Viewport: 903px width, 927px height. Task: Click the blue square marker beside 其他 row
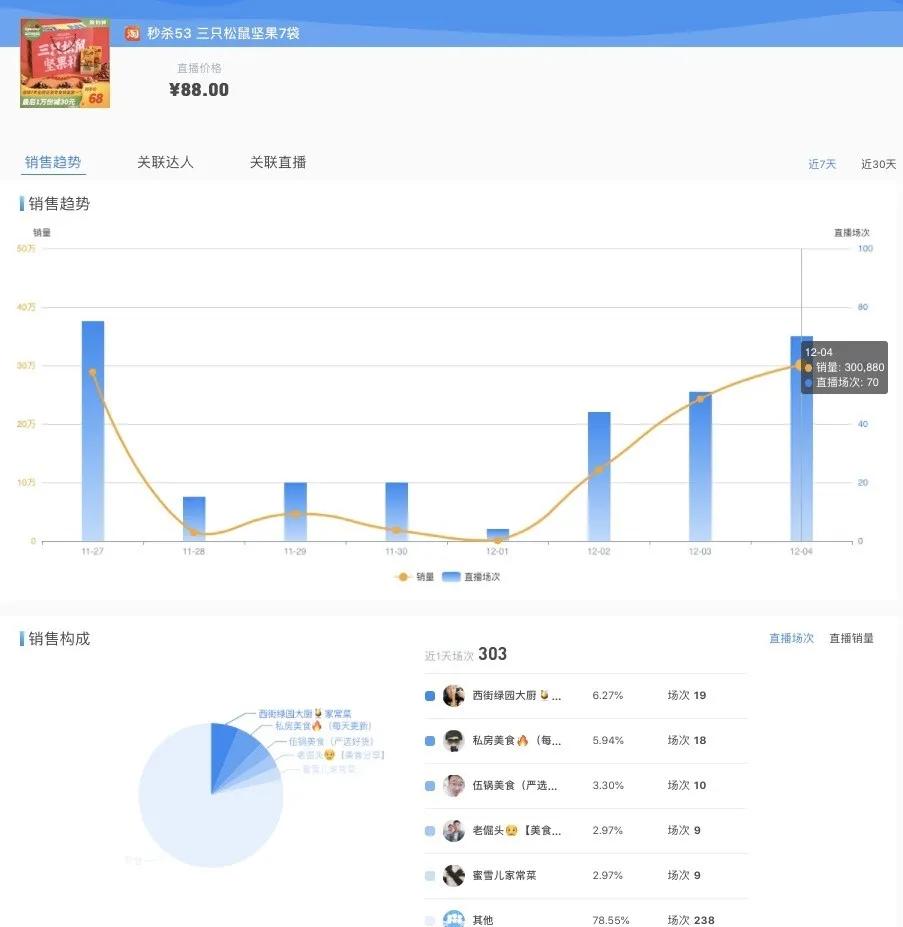click(430, 918)
